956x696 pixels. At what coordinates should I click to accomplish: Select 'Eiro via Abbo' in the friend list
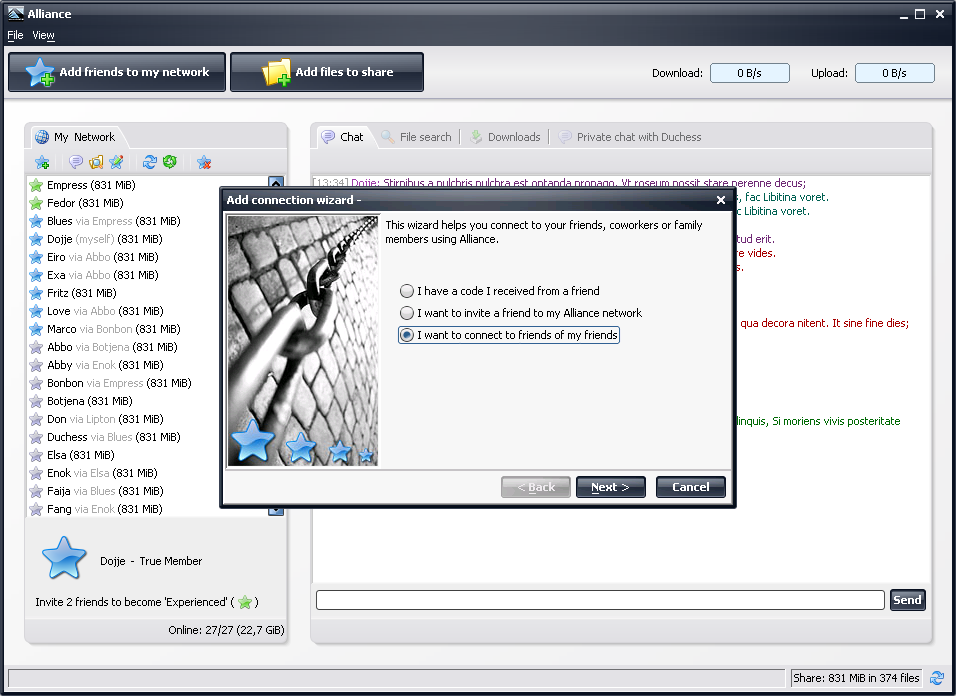tap(102, 257)
